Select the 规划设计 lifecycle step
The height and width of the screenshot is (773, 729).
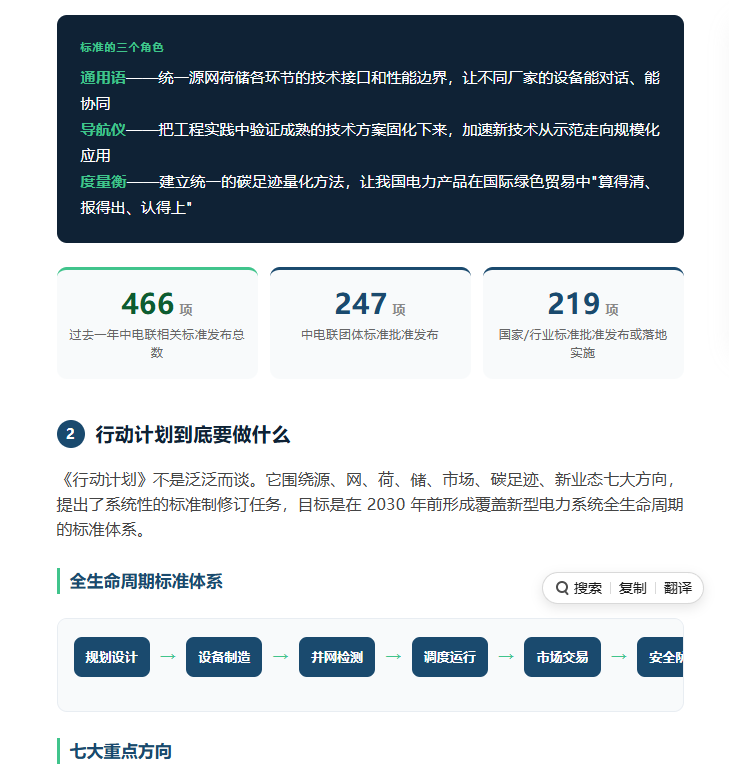(x=112, y=657)
